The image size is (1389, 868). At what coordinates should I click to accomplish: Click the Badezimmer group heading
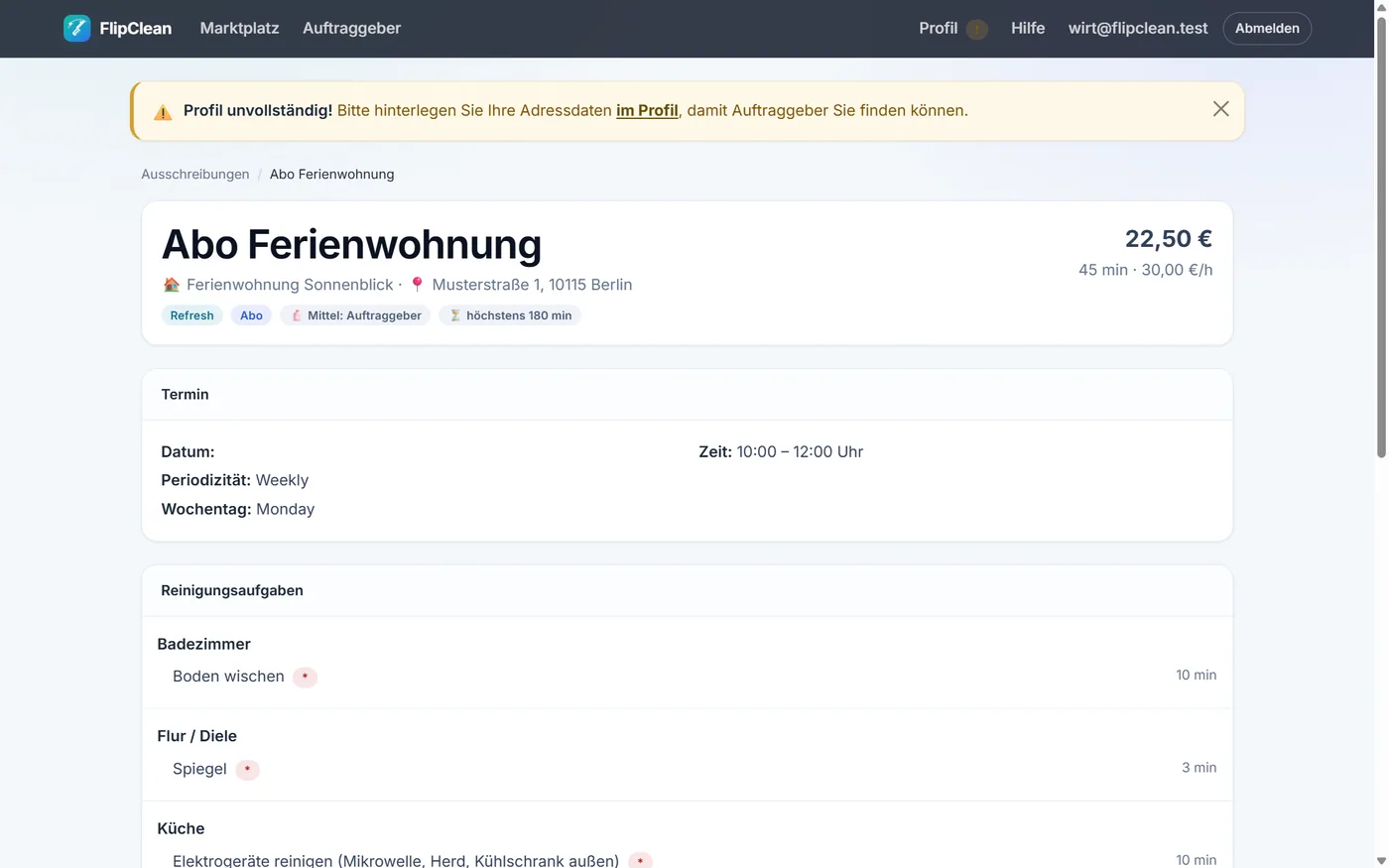coord(203,644)
